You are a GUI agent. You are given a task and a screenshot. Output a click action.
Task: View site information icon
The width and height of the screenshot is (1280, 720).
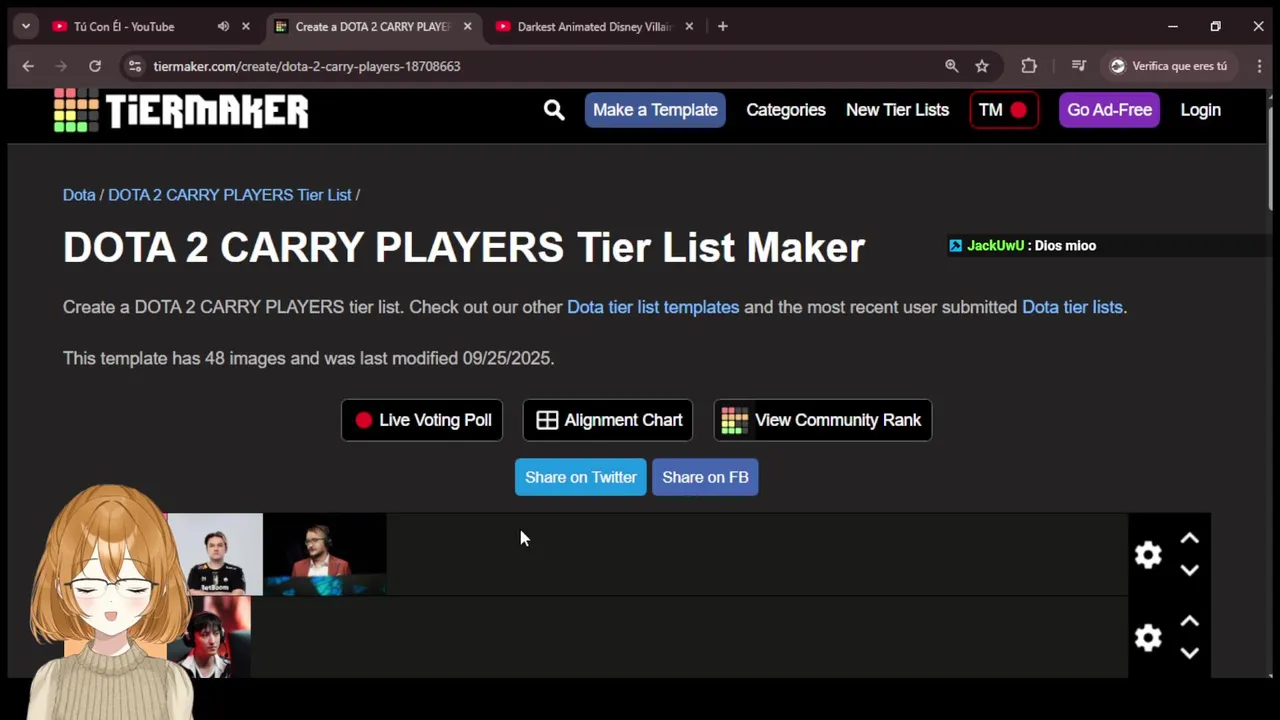(135, 66)
